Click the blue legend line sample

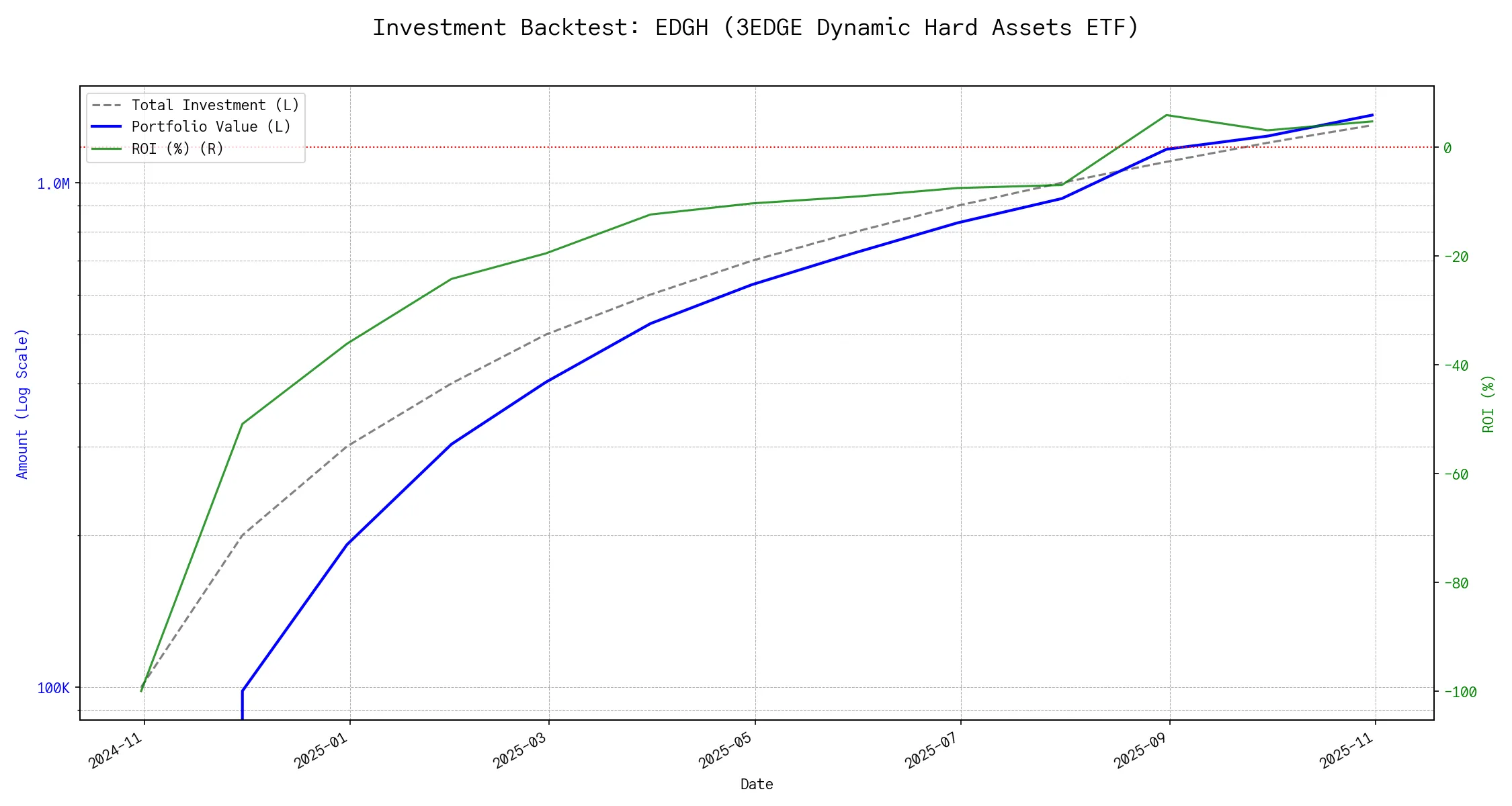click(106, 127)
